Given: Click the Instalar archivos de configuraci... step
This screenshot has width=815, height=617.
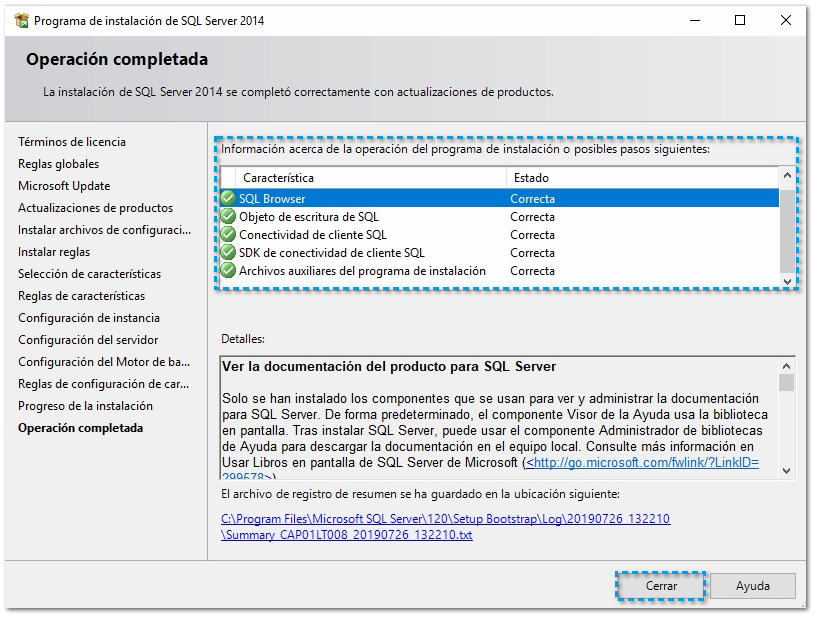Looking at the screenshot, I should coord(104,230).
